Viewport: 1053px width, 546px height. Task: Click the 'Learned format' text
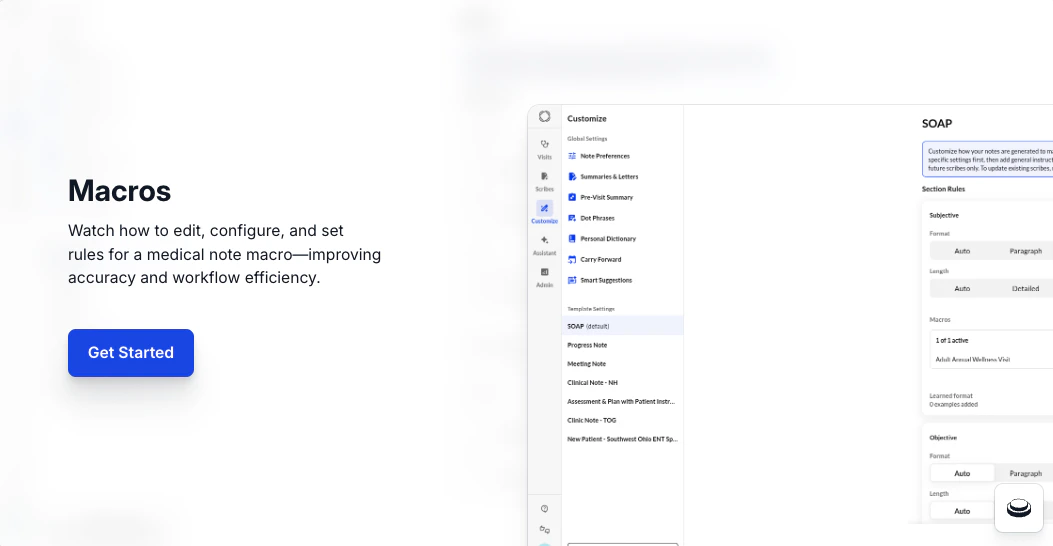(950, 396)
